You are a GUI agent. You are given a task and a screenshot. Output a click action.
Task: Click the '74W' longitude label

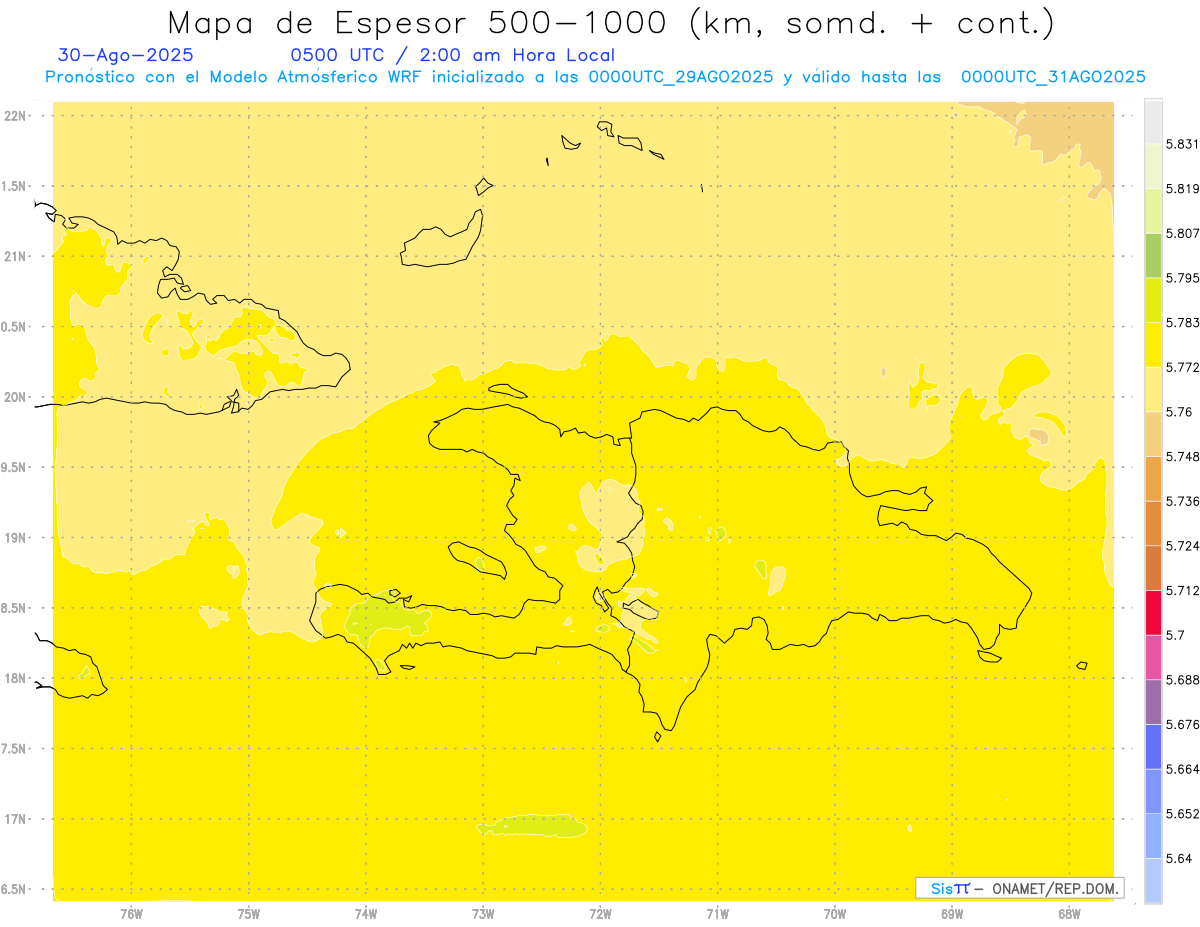366,914
